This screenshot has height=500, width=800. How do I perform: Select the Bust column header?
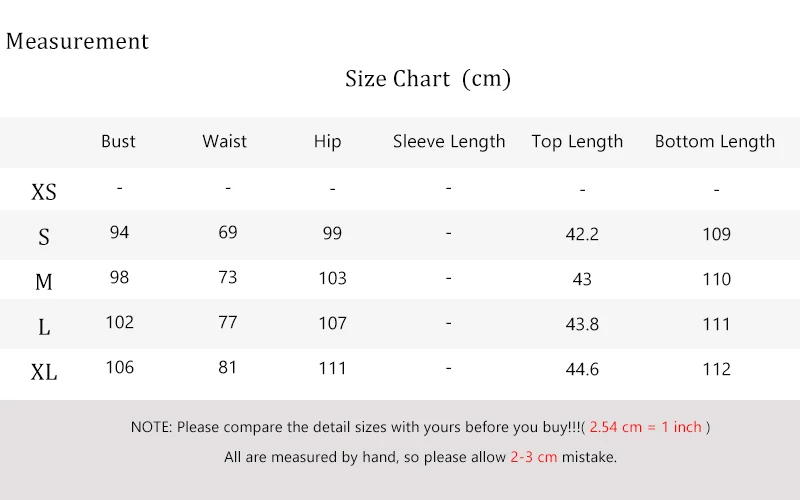click(118, 141)
